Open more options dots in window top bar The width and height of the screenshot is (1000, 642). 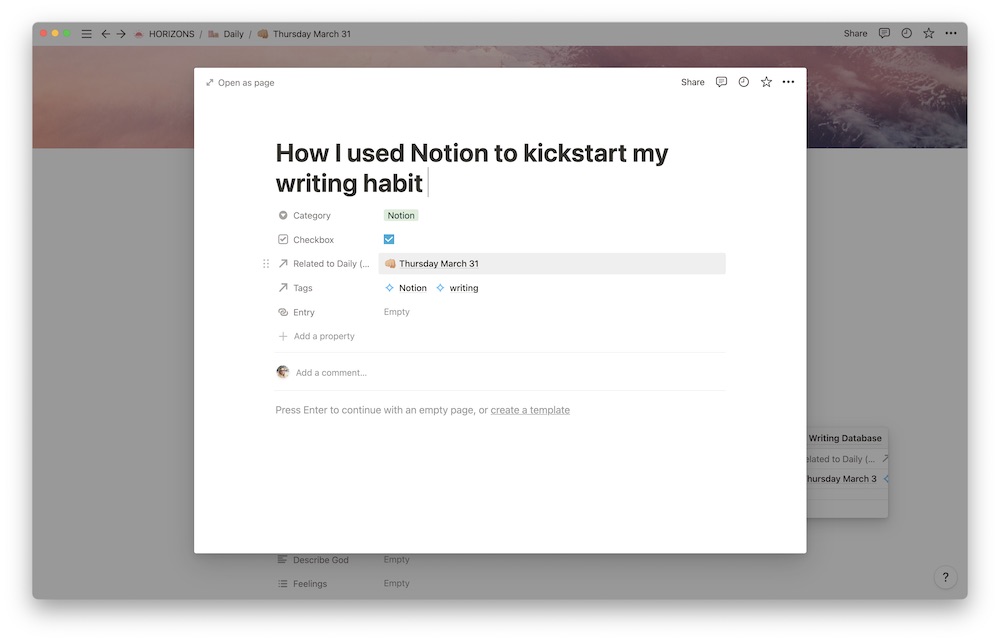point(951,33)
